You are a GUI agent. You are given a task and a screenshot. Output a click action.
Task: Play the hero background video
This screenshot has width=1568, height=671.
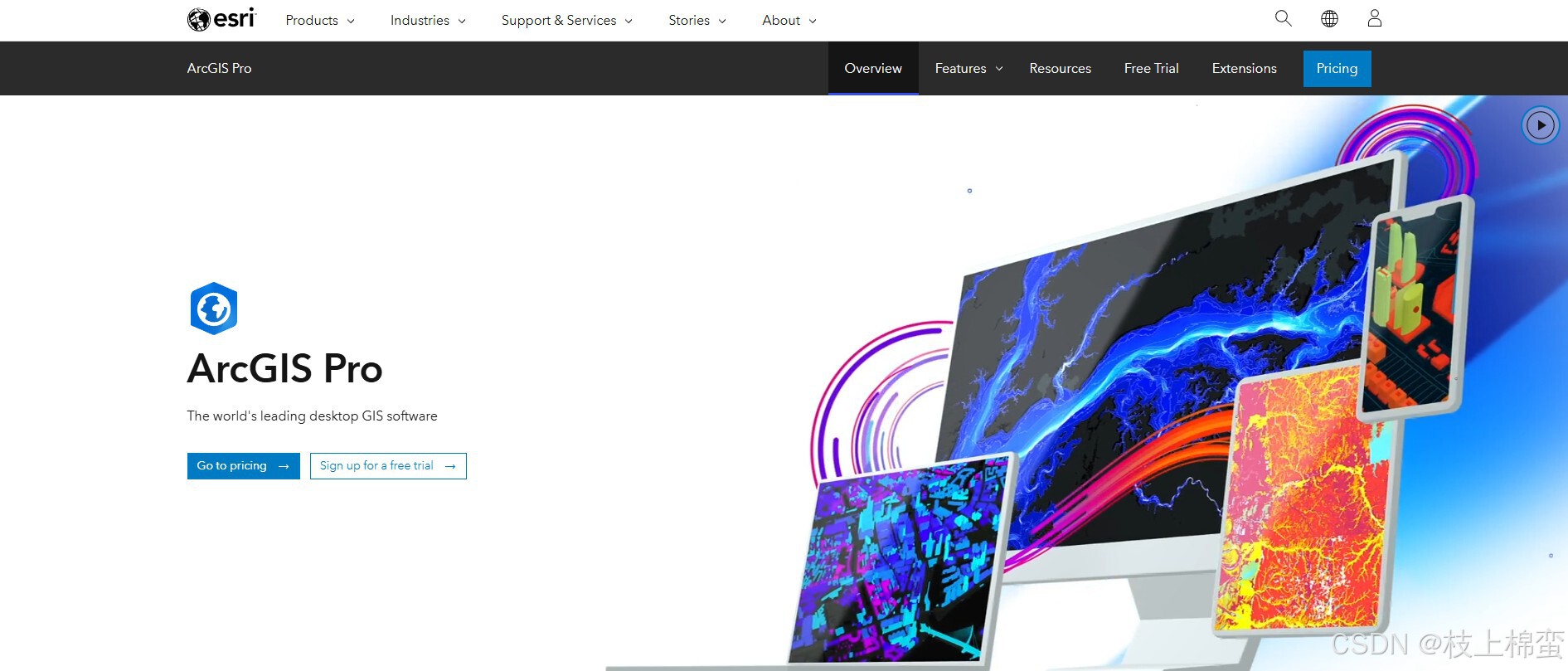tap(1541, 125)
